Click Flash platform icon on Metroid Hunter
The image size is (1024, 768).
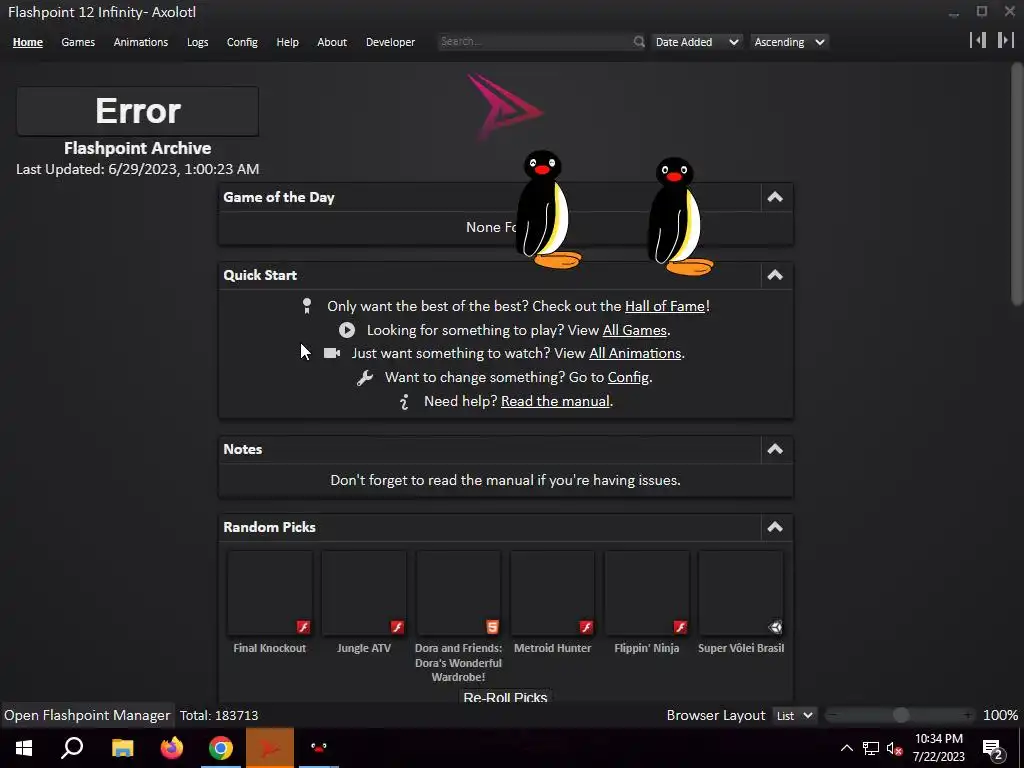tap(586, 627)
